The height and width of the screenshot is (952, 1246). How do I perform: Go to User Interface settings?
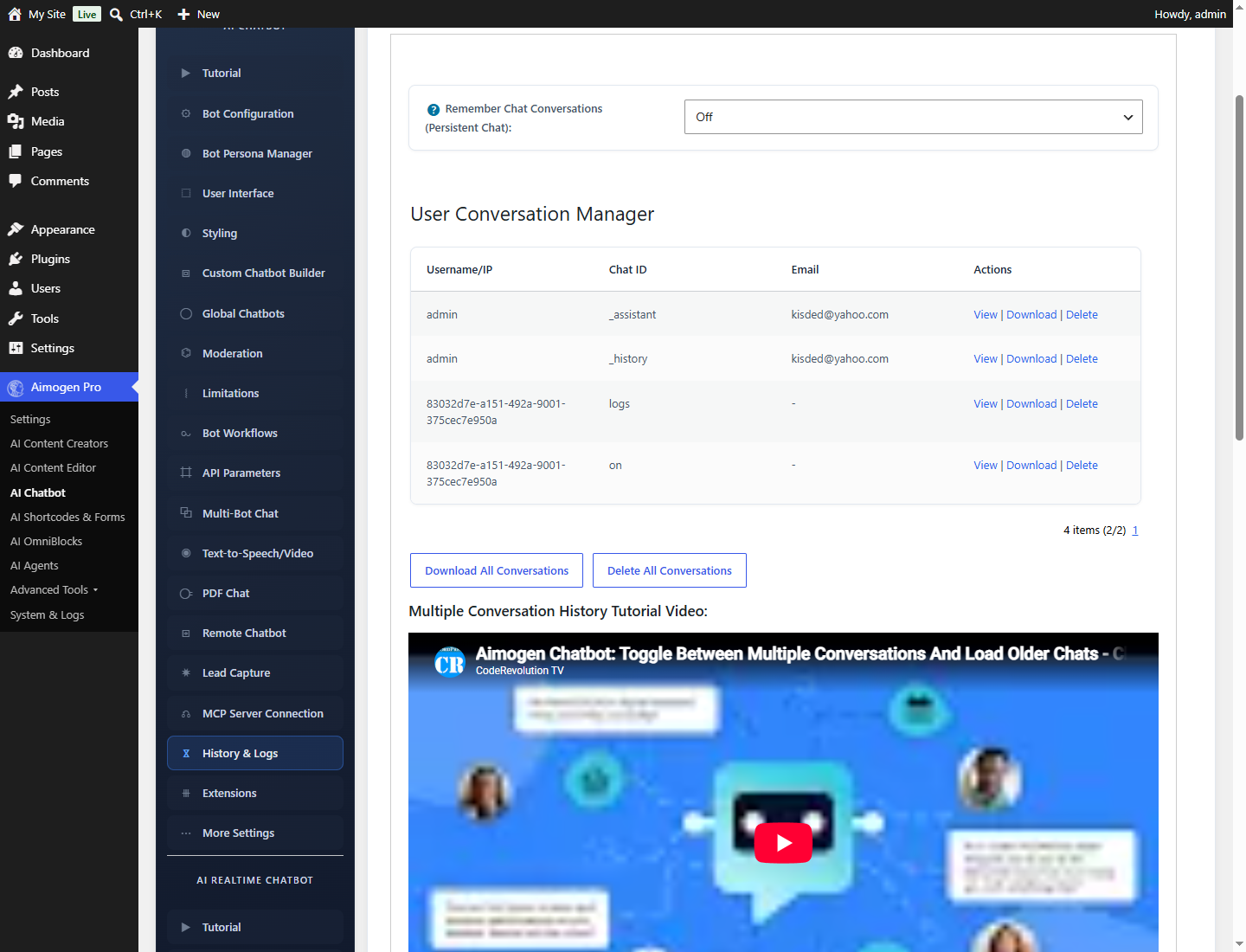pos(255,193)
